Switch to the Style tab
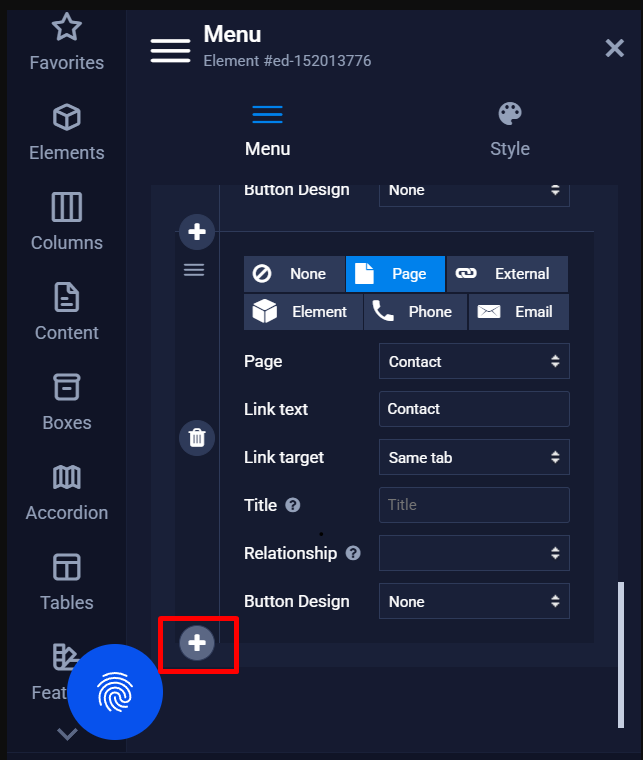Image resolution: width=643 pixels, height=760 pixels. pyautogui.click(x=510, y=129)
